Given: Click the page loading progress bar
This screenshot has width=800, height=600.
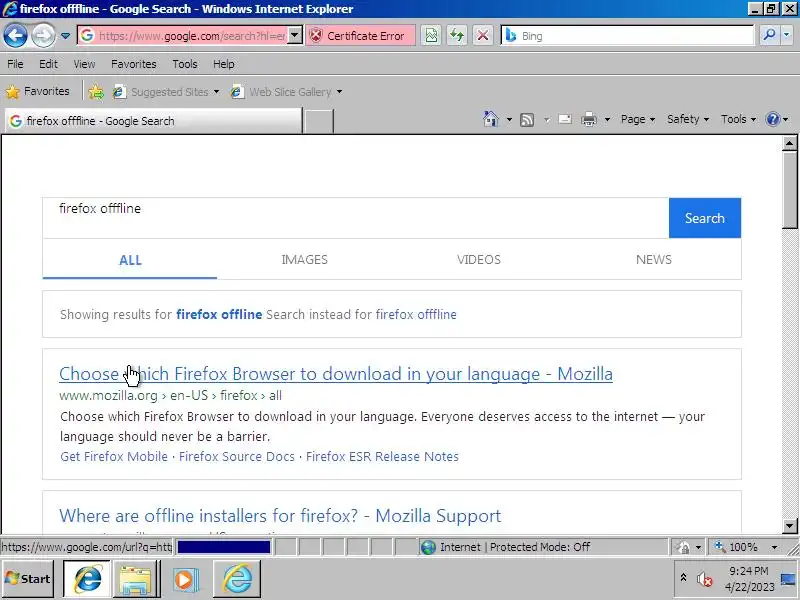Looking at the screenshot, I should click(x=223, y=547).
